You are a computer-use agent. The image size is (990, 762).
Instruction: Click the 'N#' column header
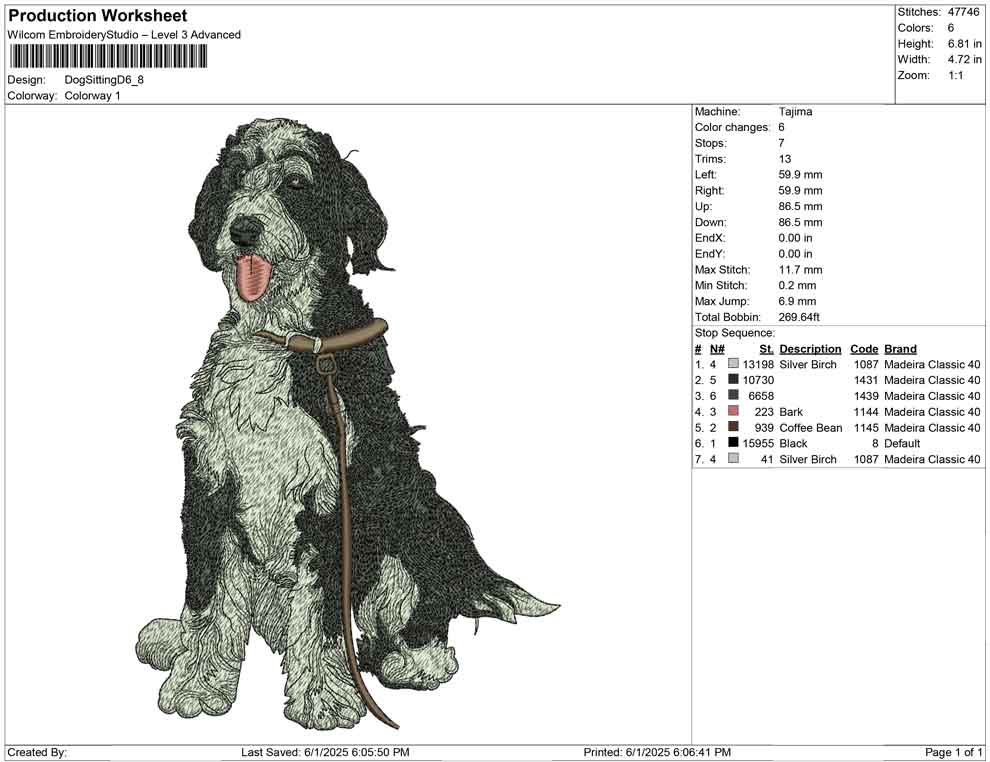tap(717, 348)
